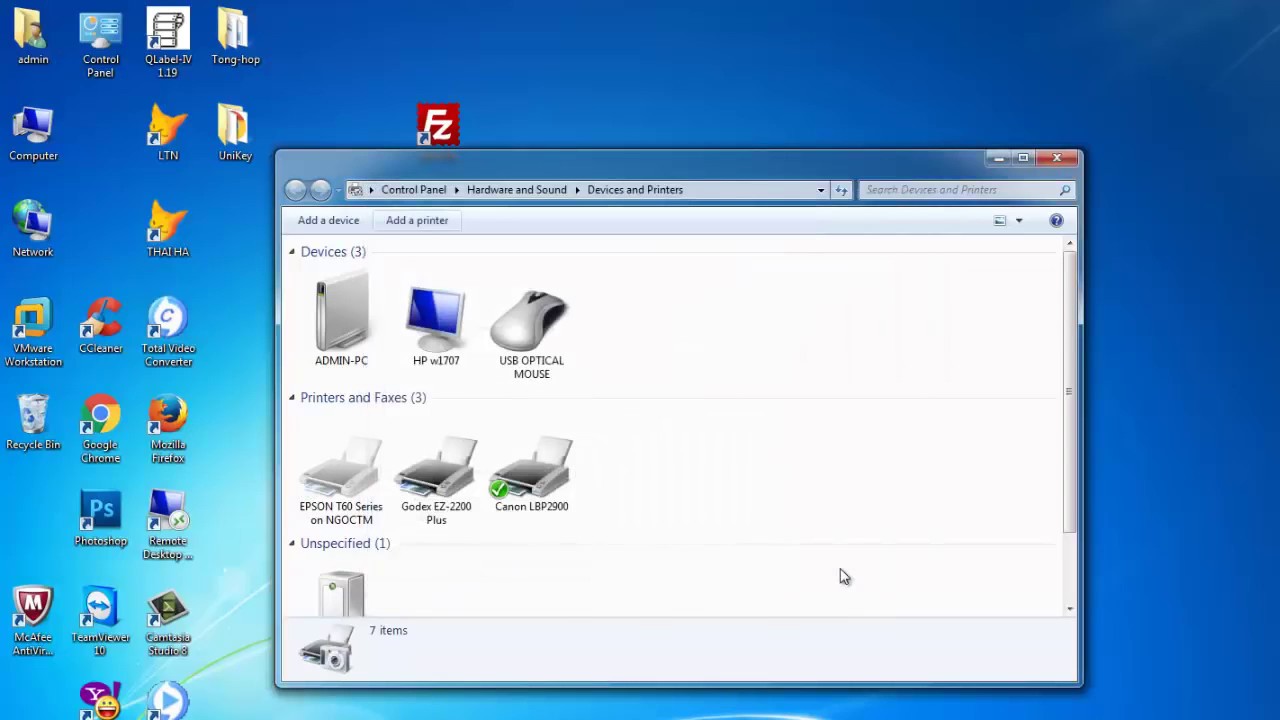
Task: Close the Devices and Printers window
Action: 1056,158
